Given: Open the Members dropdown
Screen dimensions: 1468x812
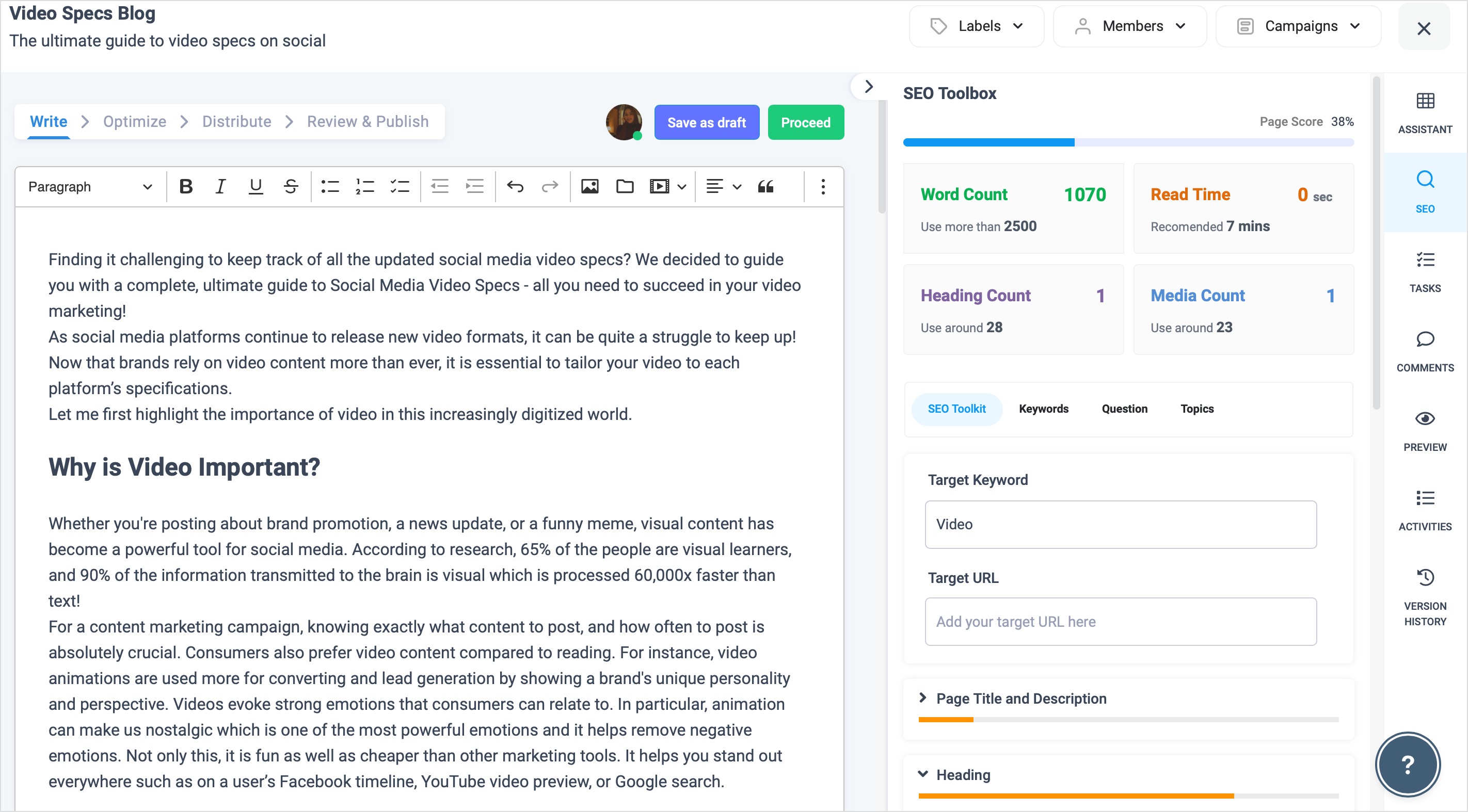Looking at the screenshot, I should [1129, 26].
